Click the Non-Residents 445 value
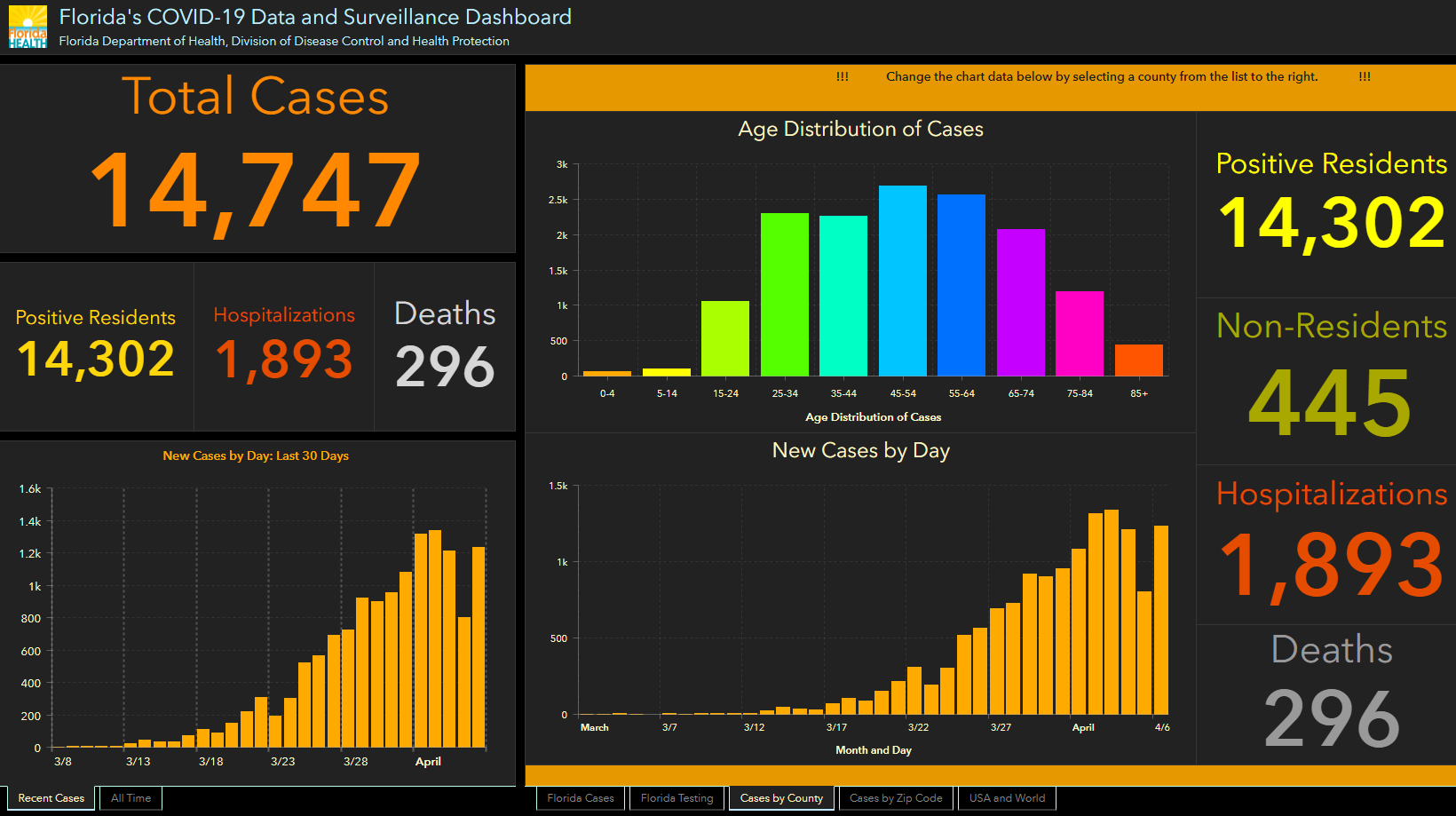Image resolution: width=1456 pixels, height=816 pixels. [1330, 403]
